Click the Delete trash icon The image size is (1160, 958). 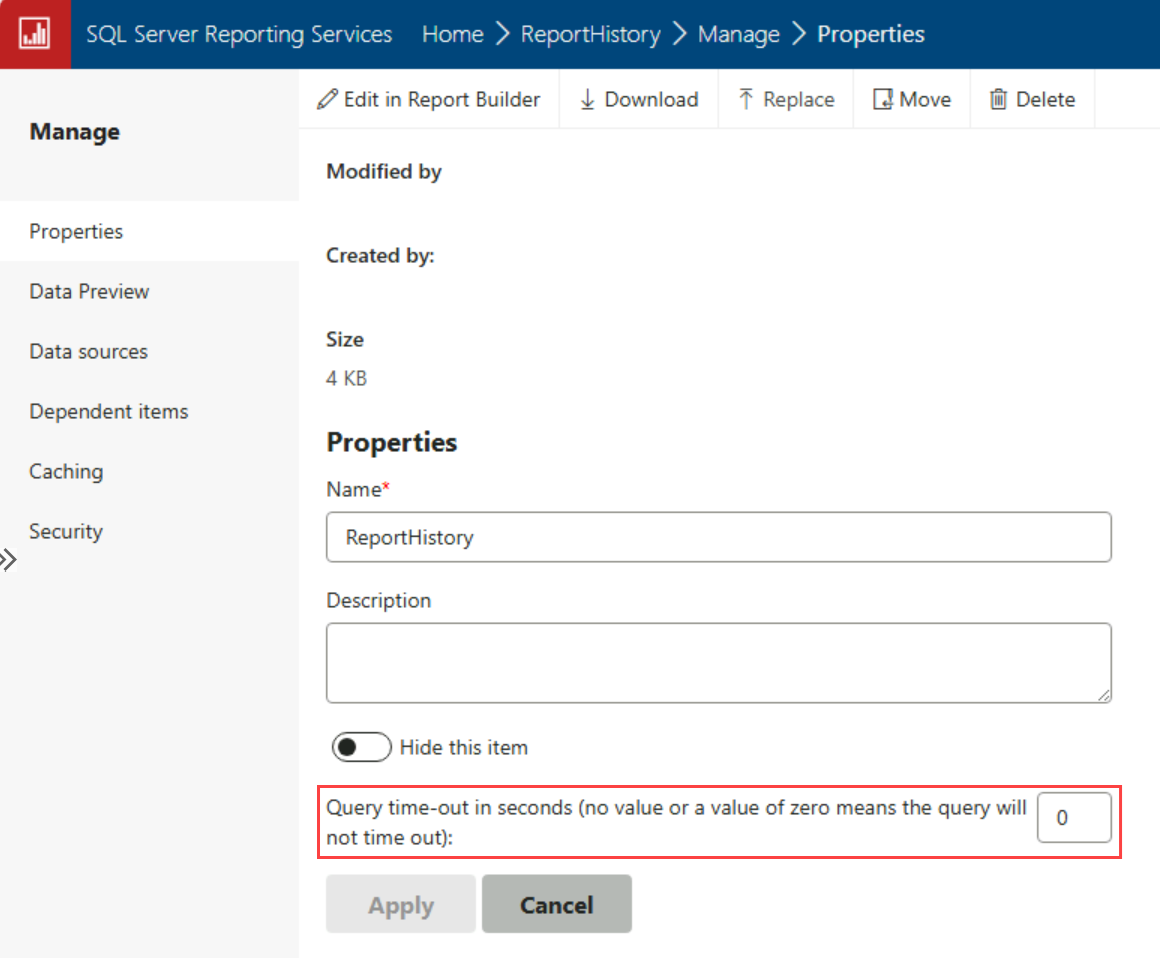(x=998, y=99)
